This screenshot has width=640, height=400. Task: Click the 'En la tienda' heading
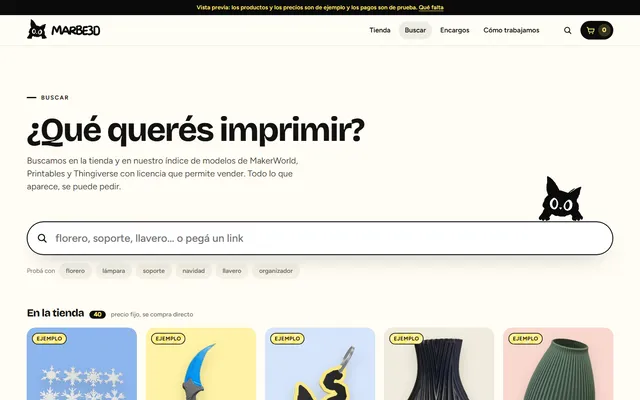pyautogui.click(x=56, y=313)
